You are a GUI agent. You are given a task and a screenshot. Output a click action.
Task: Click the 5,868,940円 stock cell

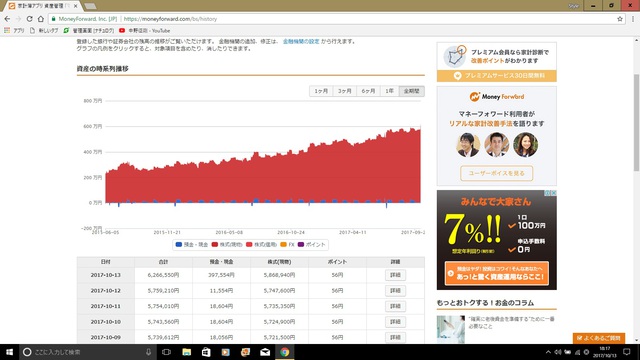279,275
